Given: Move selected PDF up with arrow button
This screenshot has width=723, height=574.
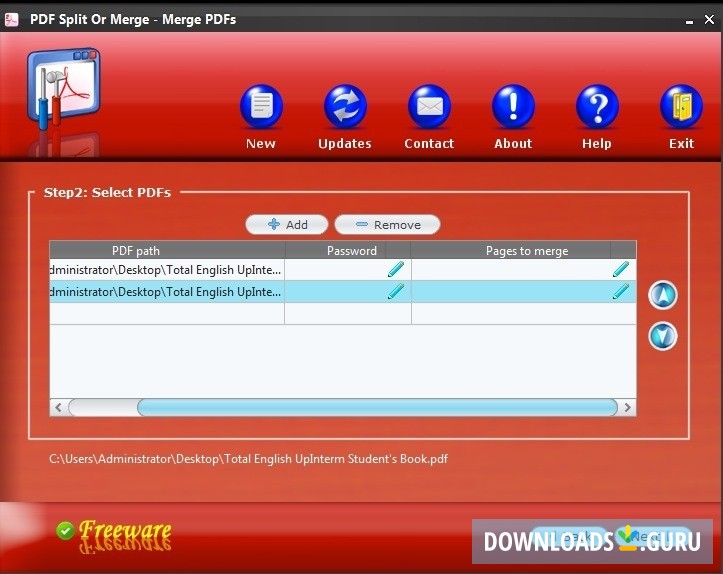Looking at the screenshot, I should point(663,295).
